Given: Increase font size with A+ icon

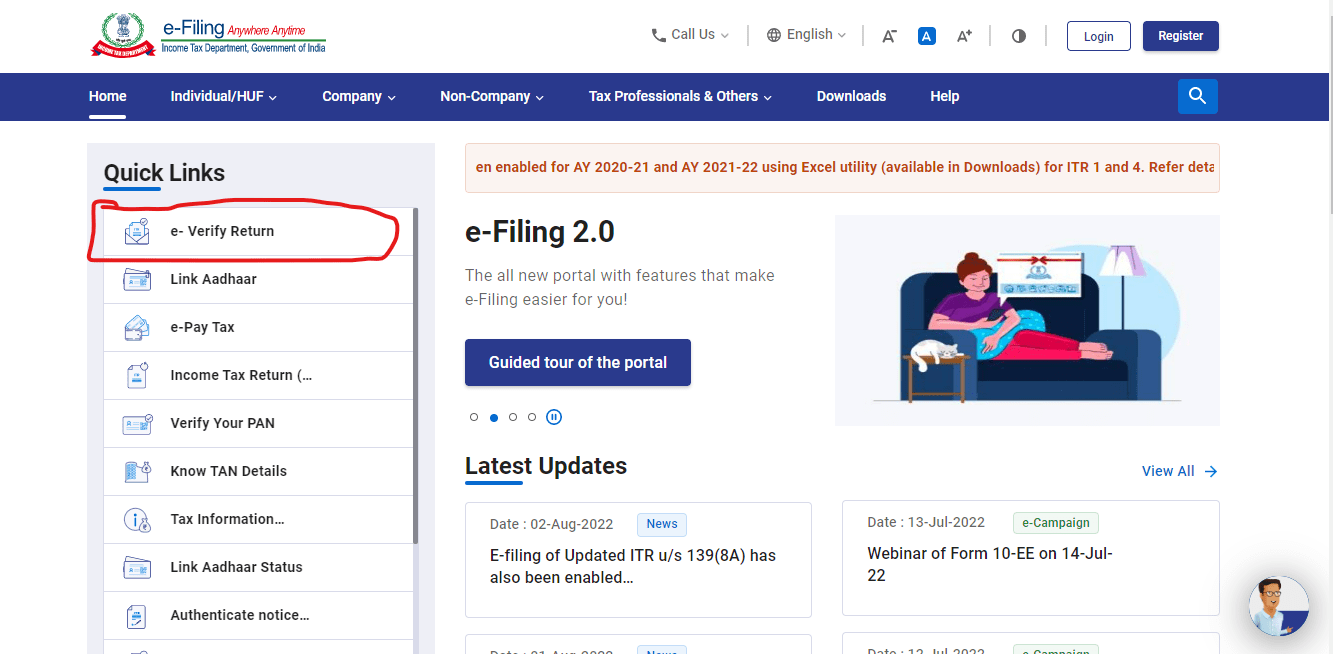Looking at the screenshot, I should (964, 36).
